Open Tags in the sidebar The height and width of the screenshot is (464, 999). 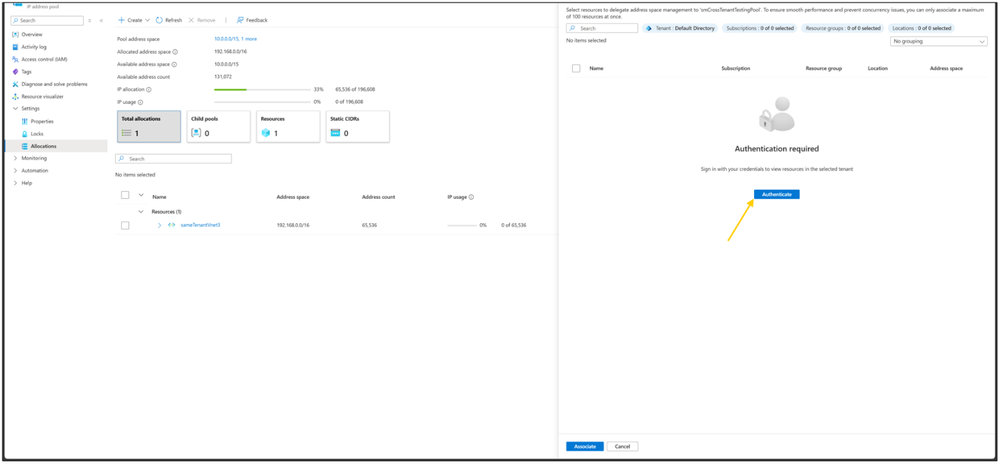tap(26, 71)
